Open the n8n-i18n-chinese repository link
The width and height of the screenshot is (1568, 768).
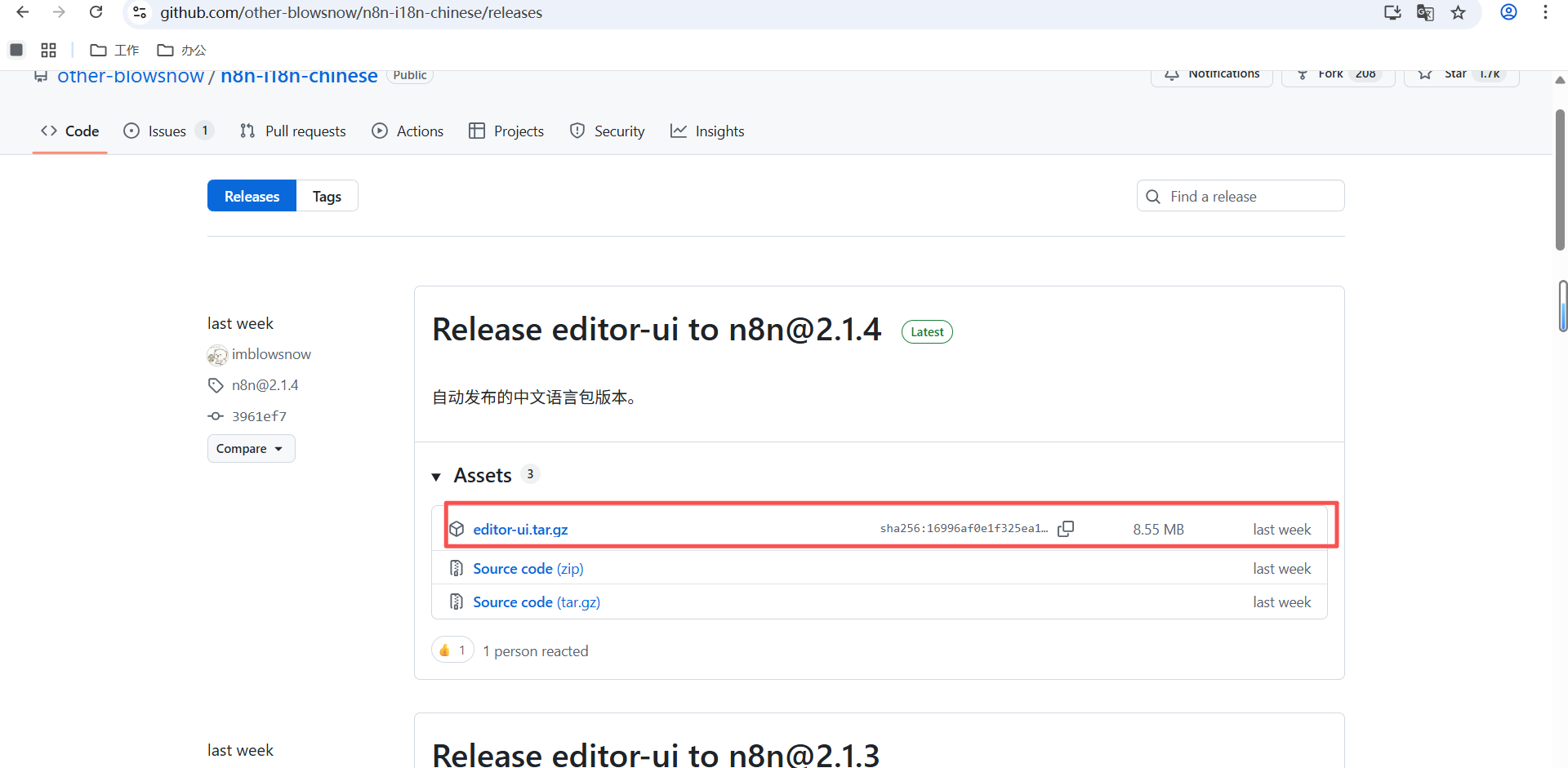[x=299, y=77]
